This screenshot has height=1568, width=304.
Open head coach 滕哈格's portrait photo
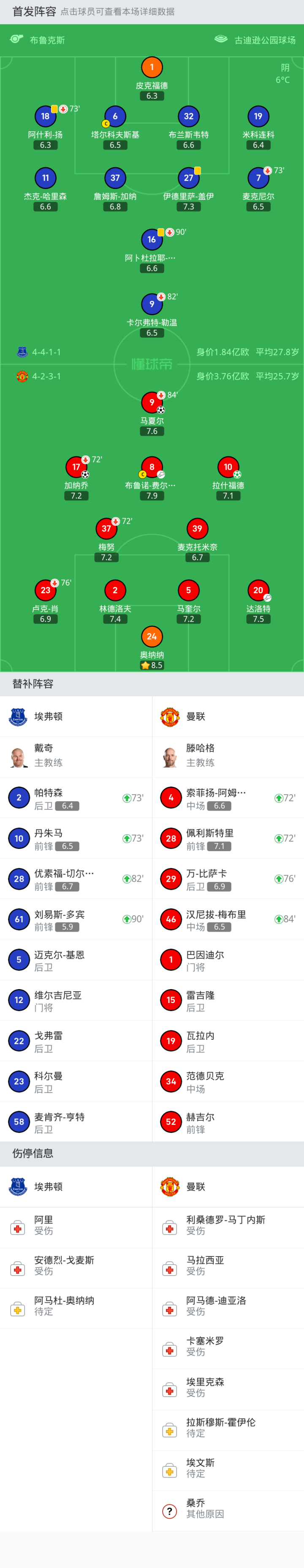pyautogui.click(x=170, y=757)
